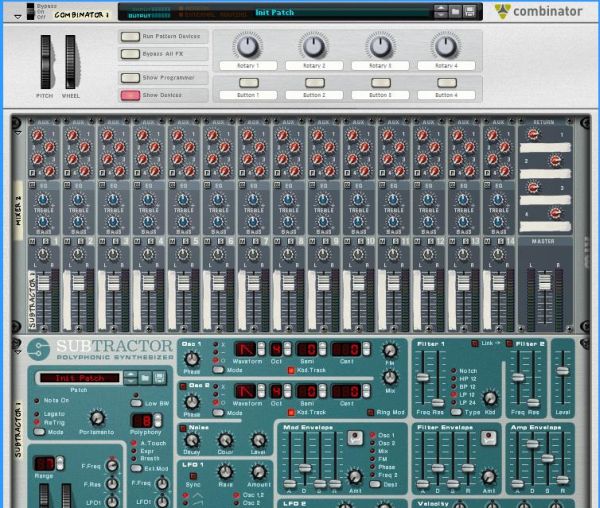
Task: Click Subtractor master Level slider
Action: click(x=562, y=370)
